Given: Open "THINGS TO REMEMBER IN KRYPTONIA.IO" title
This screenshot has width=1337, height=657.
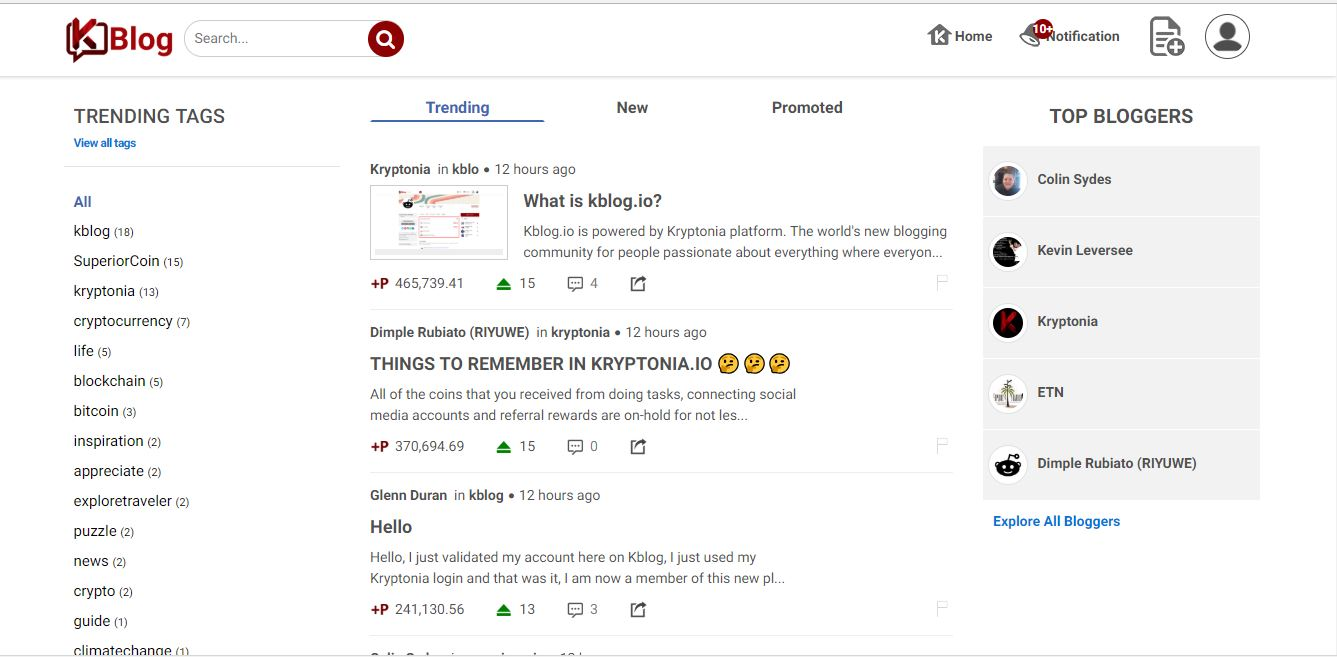Looking at the screenshot, I should click(581, 364).
